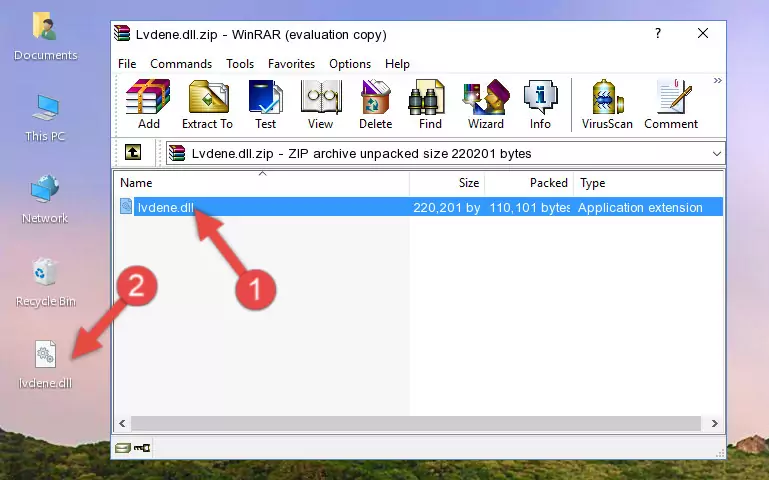The width and height of the screenshot is (769, 480).
Task: Go up one folder level
Action: coord(133,152)
